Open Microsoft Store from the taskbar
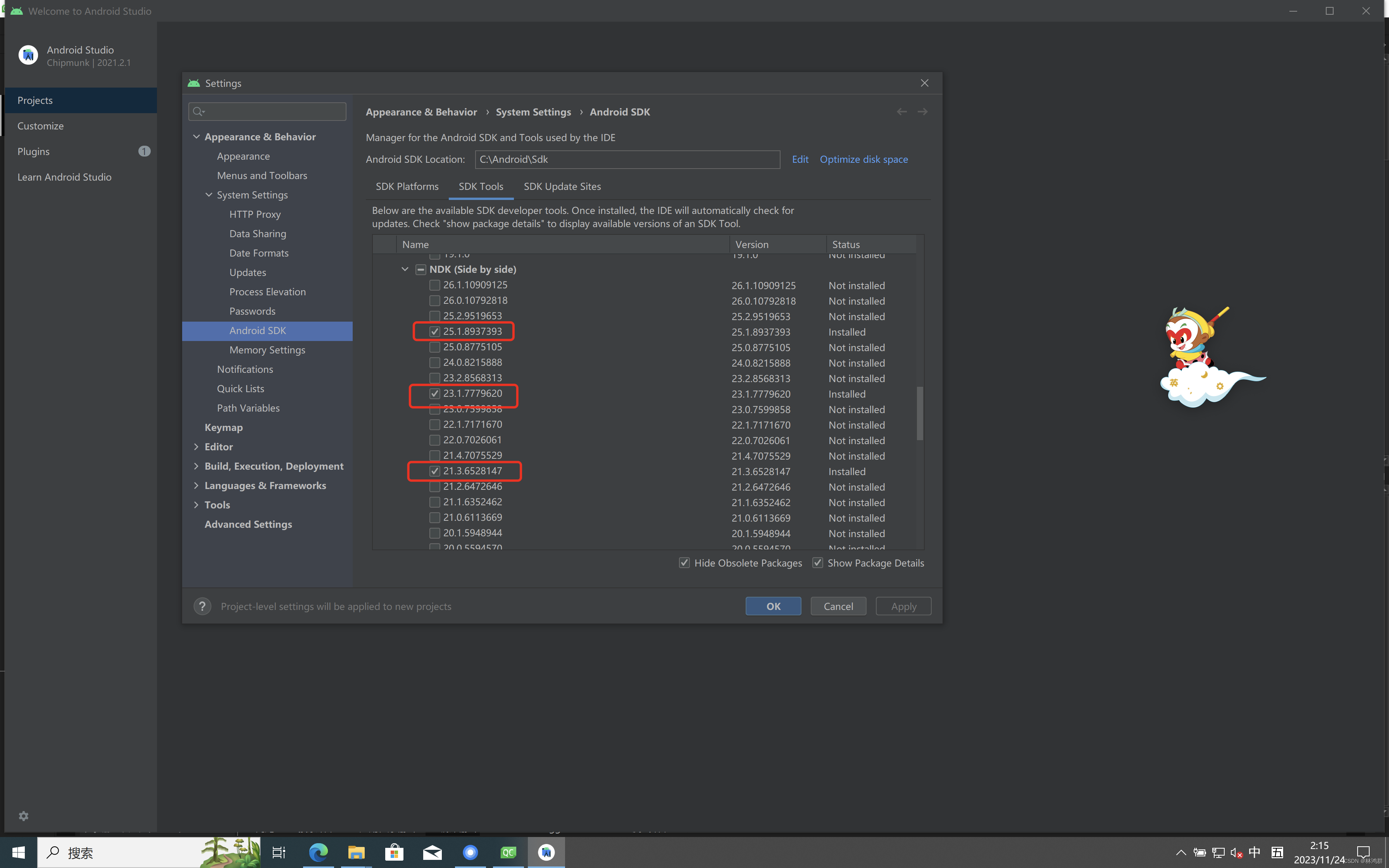The image size is (1389, 868). (394, 852)
